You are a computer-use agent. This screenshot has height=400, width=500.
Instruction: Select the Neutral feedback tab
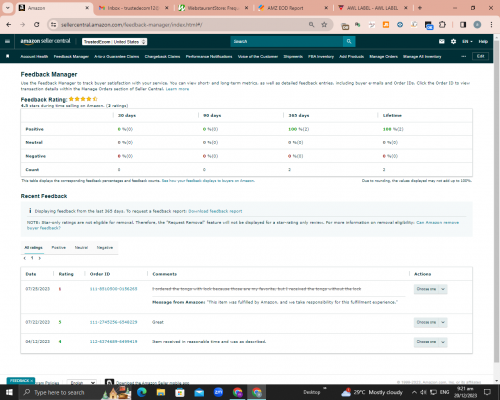pos(81,247)
